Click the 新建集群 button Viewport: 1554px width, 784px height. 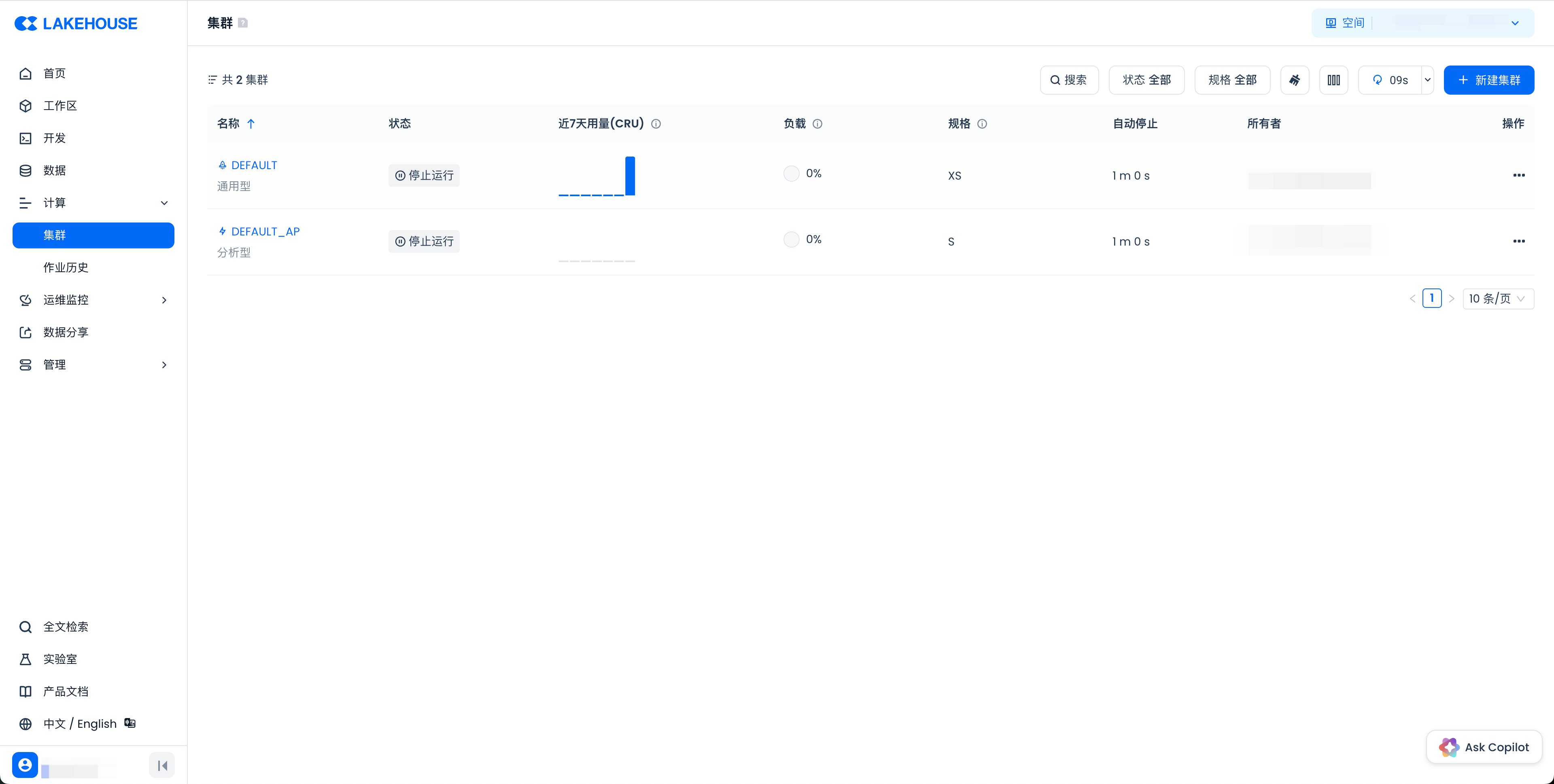click(x=1488, y=80)
